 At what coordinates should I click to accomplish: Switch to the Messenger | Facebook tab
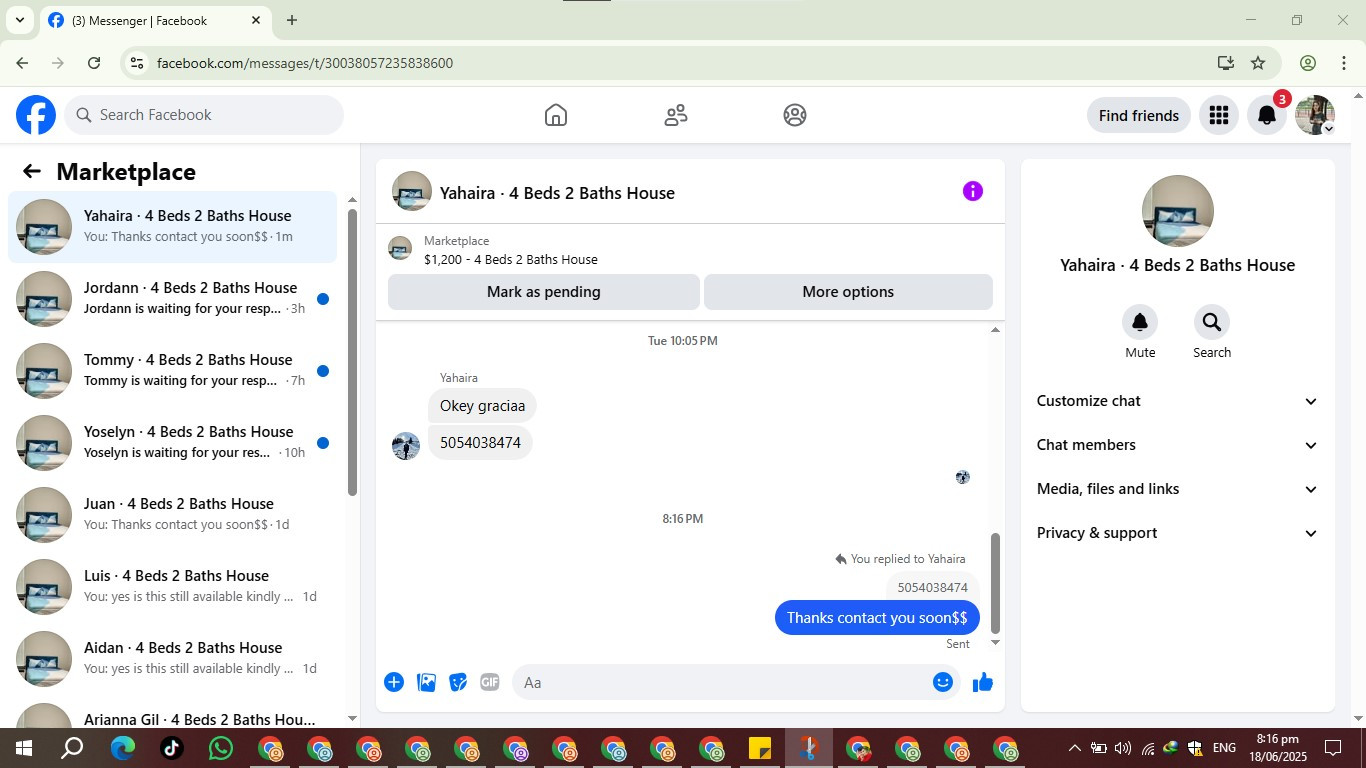pos(155,20)
